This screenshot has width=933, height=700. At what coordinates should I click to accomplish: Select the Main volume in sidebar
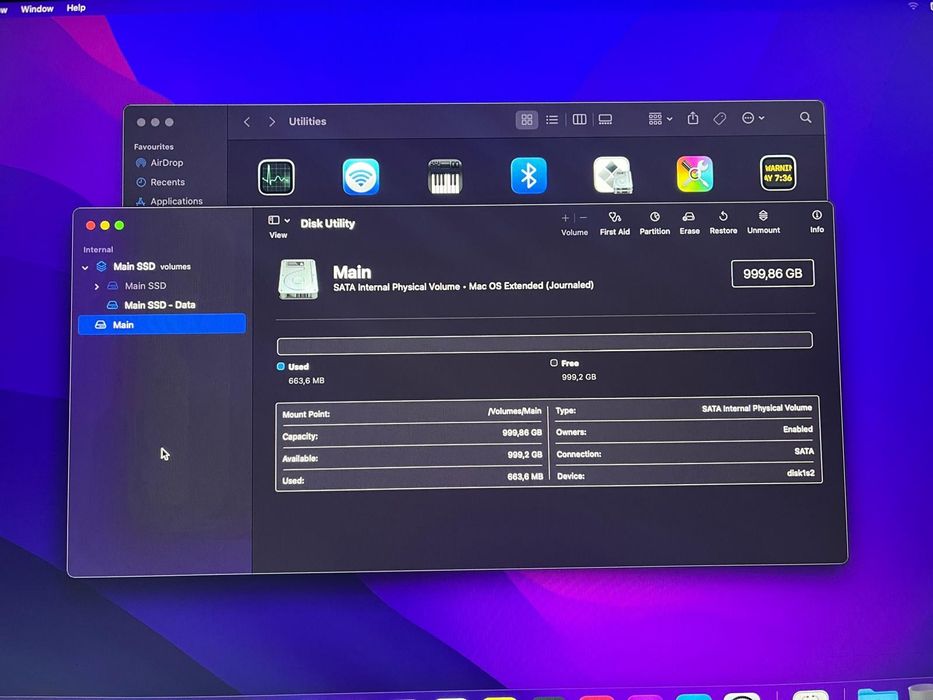[x=161, y=324]
